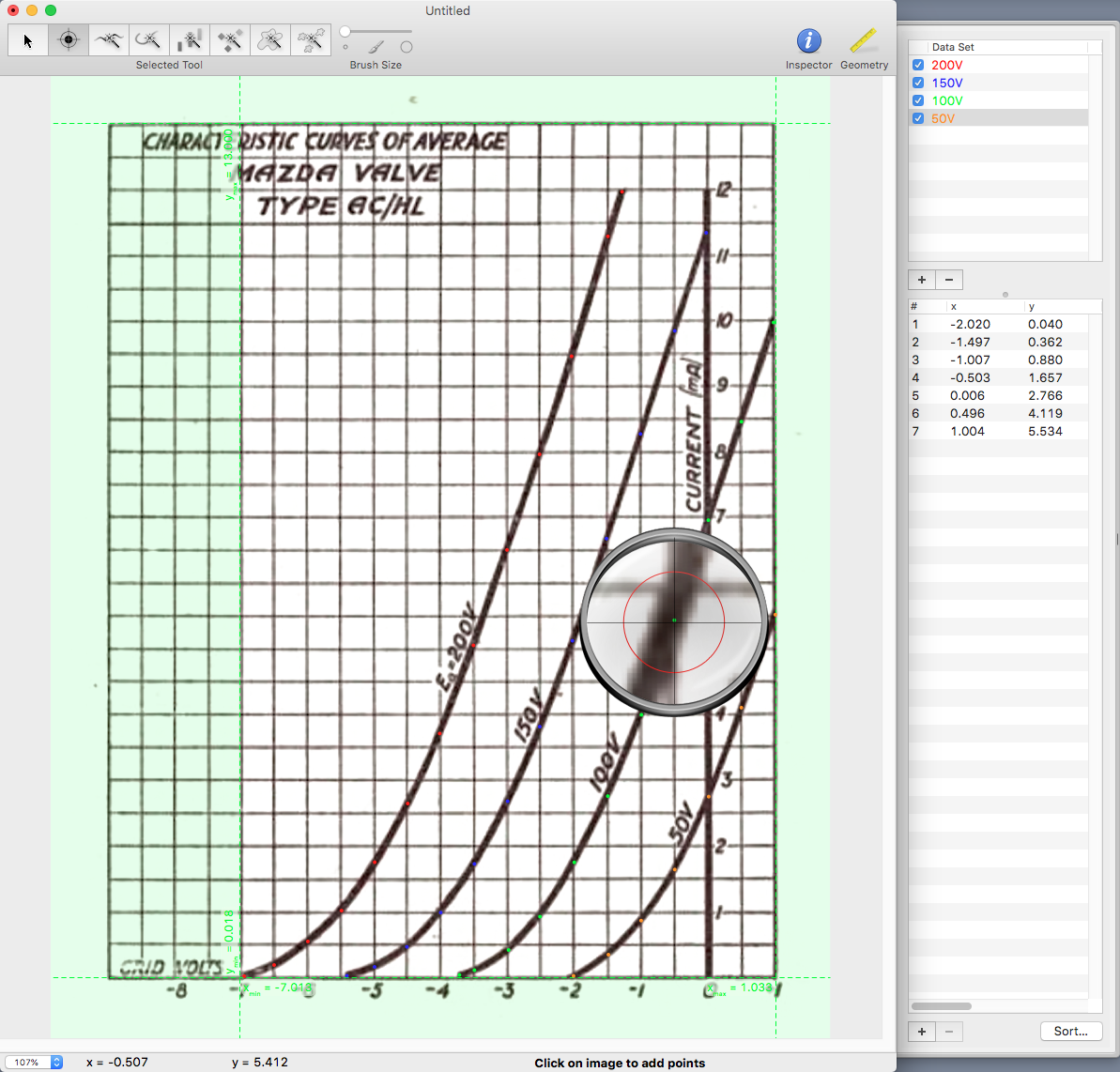Close the Untitled window with red button
1120x1072 pixels.
pyautogui.click(x=13, y=10)
